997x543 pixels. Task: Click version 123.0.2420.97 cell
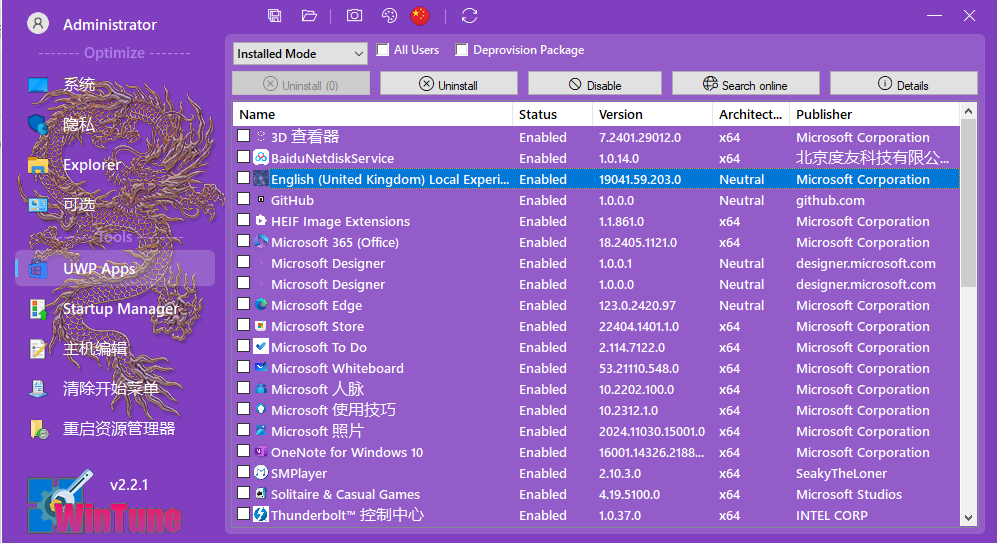point(637,305)
